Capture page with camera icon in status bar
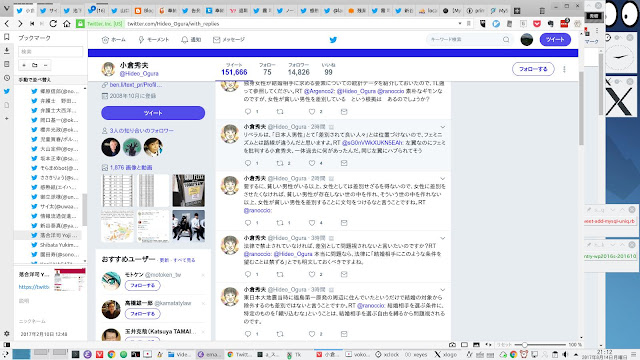This screenshot has height=360, width=640. coord(452,345)
